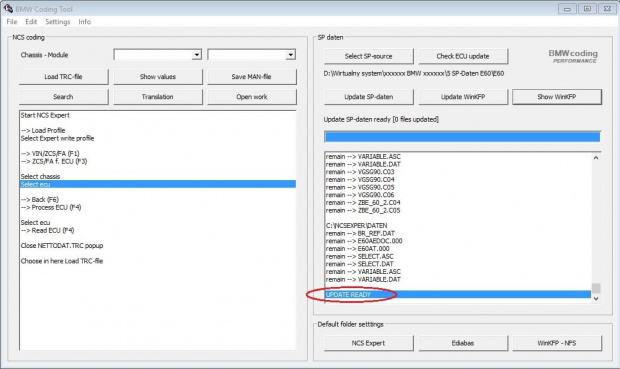The image size is (620, 369).
Task: Click the Update WinKFP button
Action: click(463, 97)
